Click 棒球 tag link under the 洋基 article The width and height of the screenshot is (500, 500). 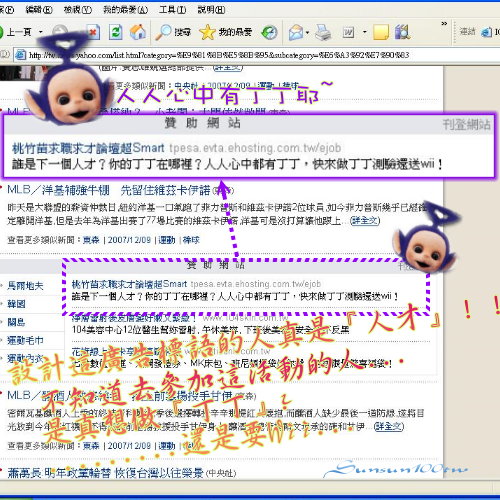pyautogui.click(x=191, y=240)
